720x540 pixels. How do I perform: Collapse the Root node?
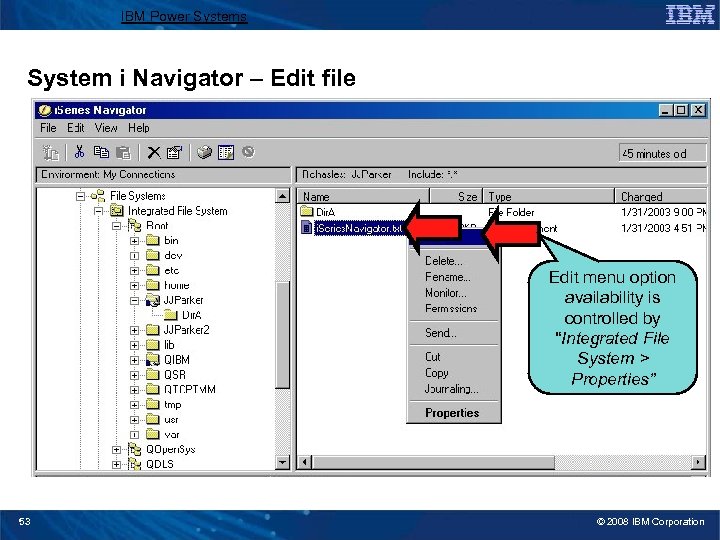pyautogui.click(x=117, y=226)
